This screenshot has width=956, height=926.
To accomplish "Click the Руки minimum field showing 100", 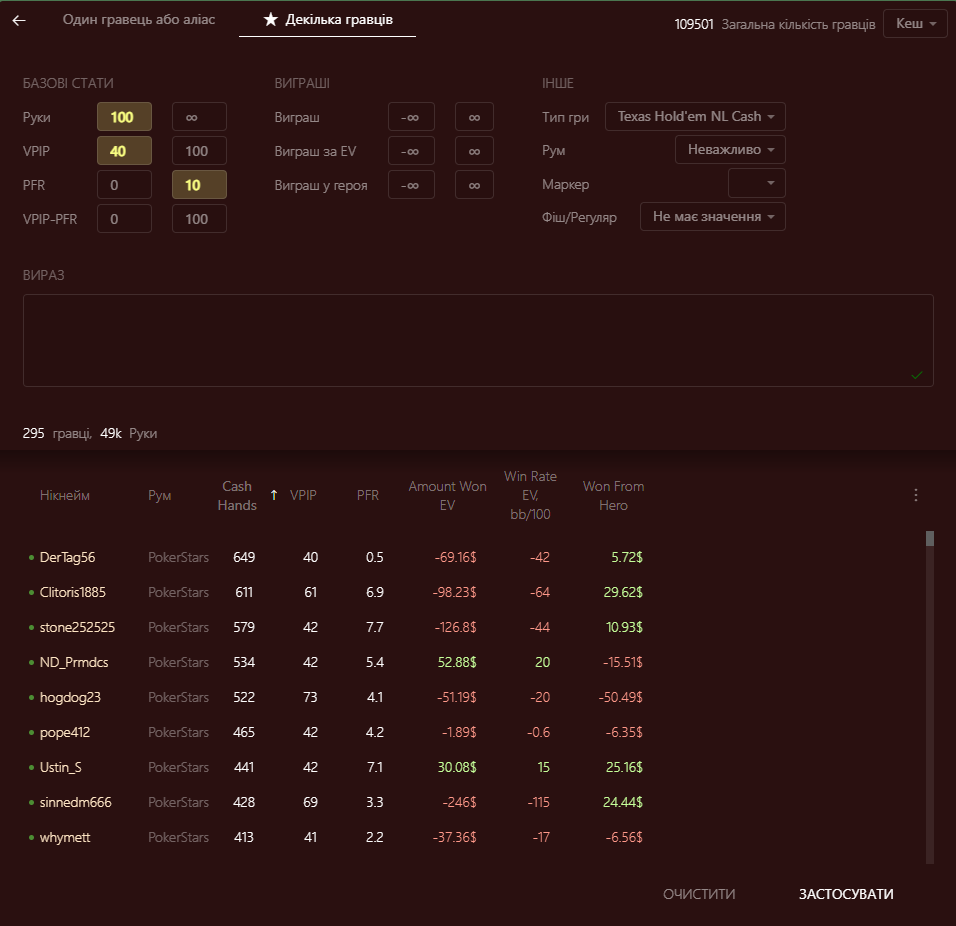I will 124,117.
